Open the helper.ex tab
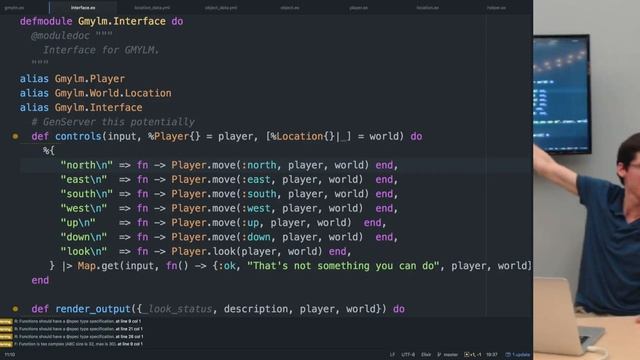The width and height of the screenshot is (640, 360). [x=496, y=8]
